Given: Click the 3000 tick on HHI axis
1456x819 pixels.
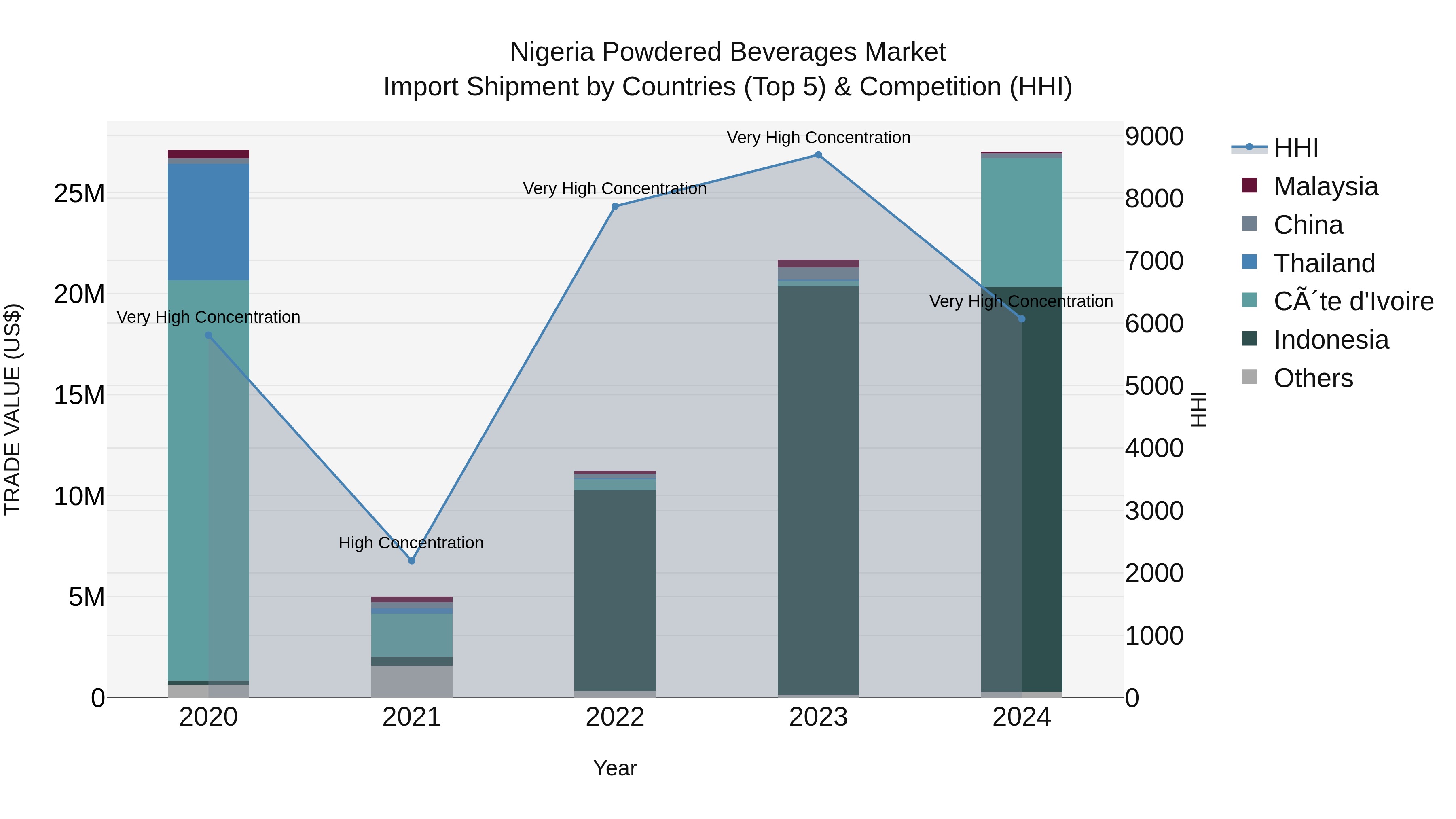Looking at the screenshot, I should [x=1154, y=511].
